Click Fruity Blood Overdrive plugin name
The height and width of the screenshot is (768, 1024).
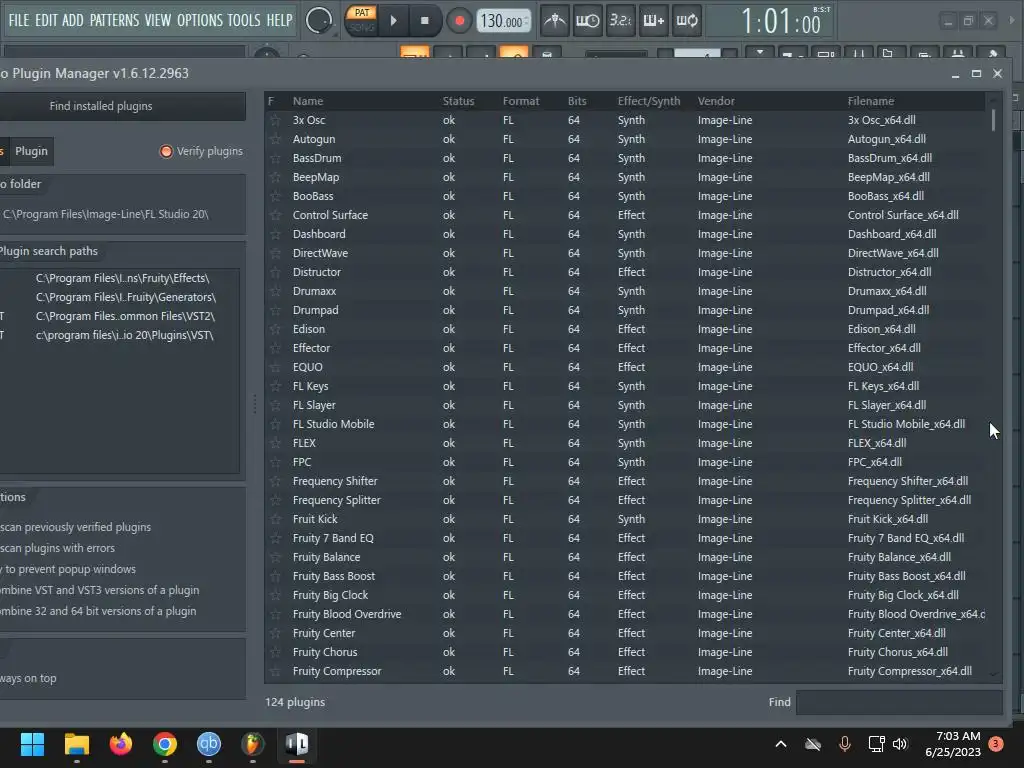pyautogui.click(x=347, y=614)
